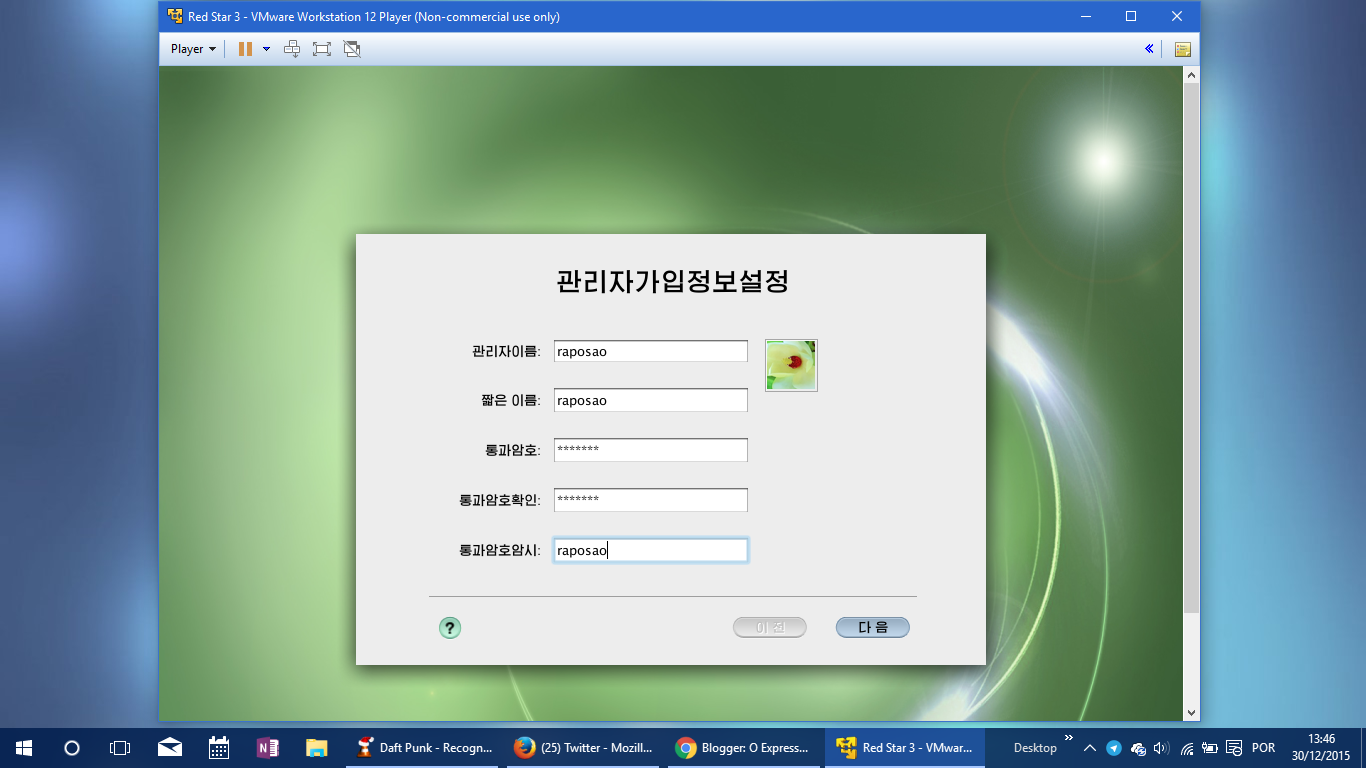1366x768 pixels.
Task: Click the 다음 (Next) button
Action: [x=872, y=627]
